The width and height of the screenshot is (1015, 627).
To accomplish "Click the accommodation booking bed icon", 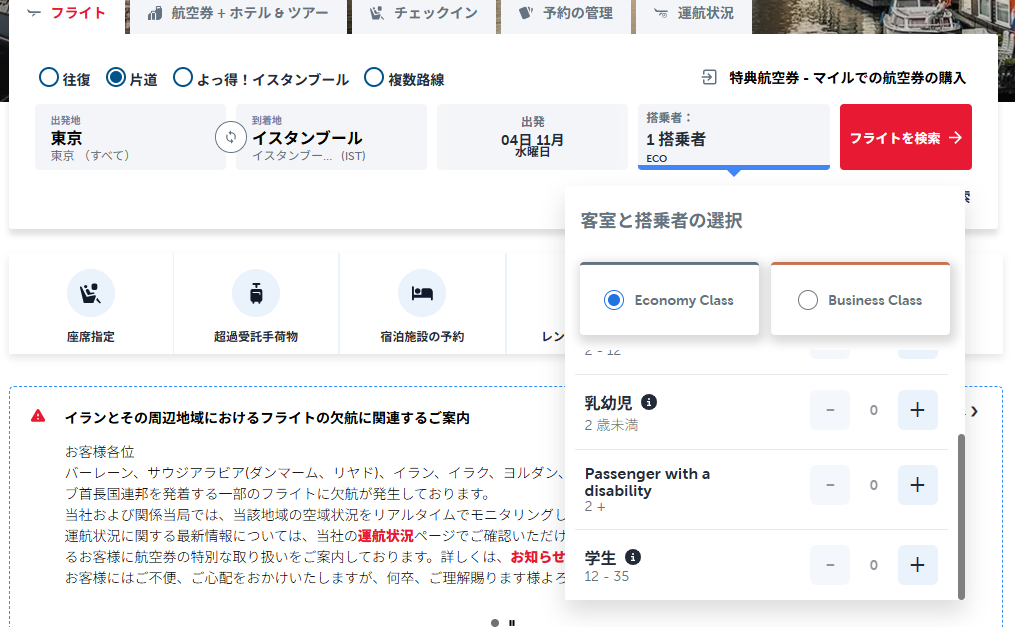I will point(421,293).
